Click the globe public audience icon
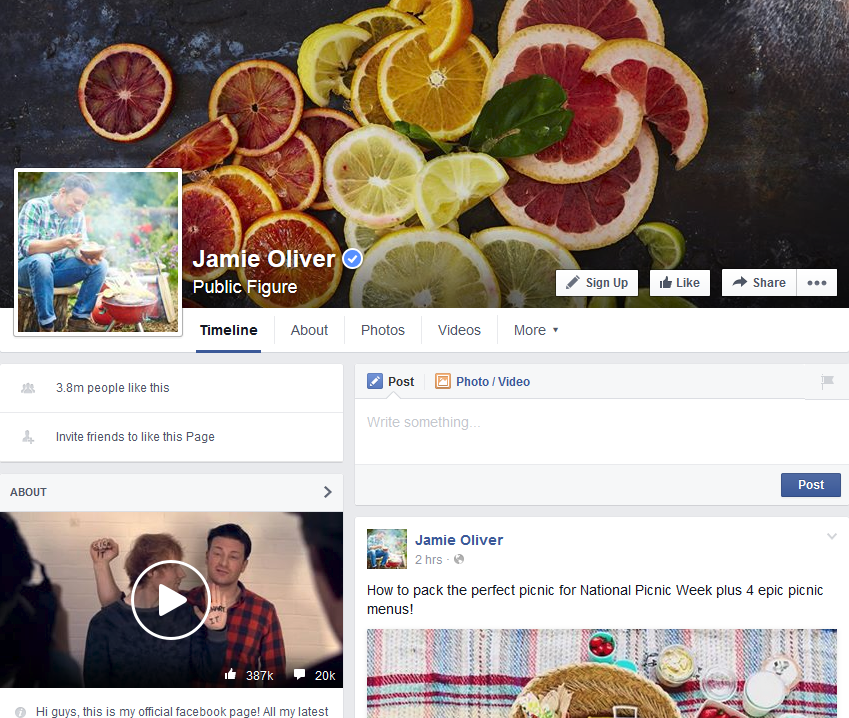This screenshot has width=849, height=718. point(459,559)
